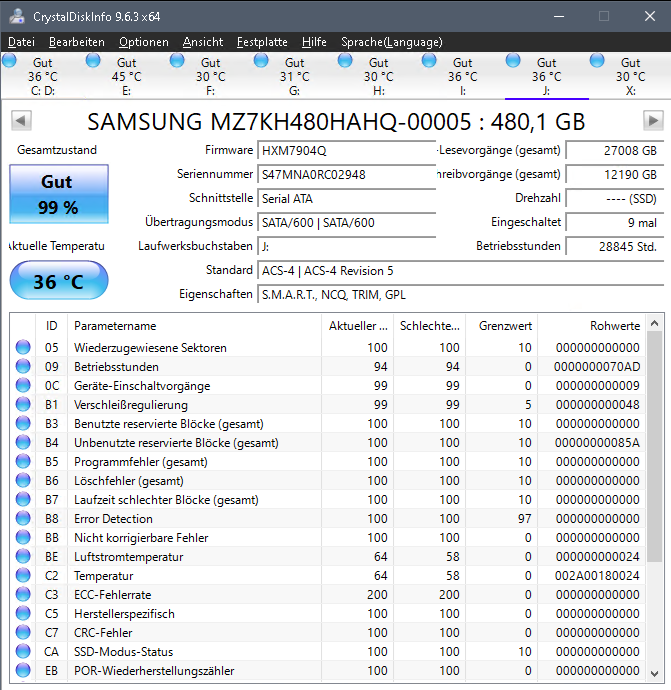The image size is (671, 690).
Task: Click status icon for Nicht korrigierbare Fehler
Action: coord(23,537)
